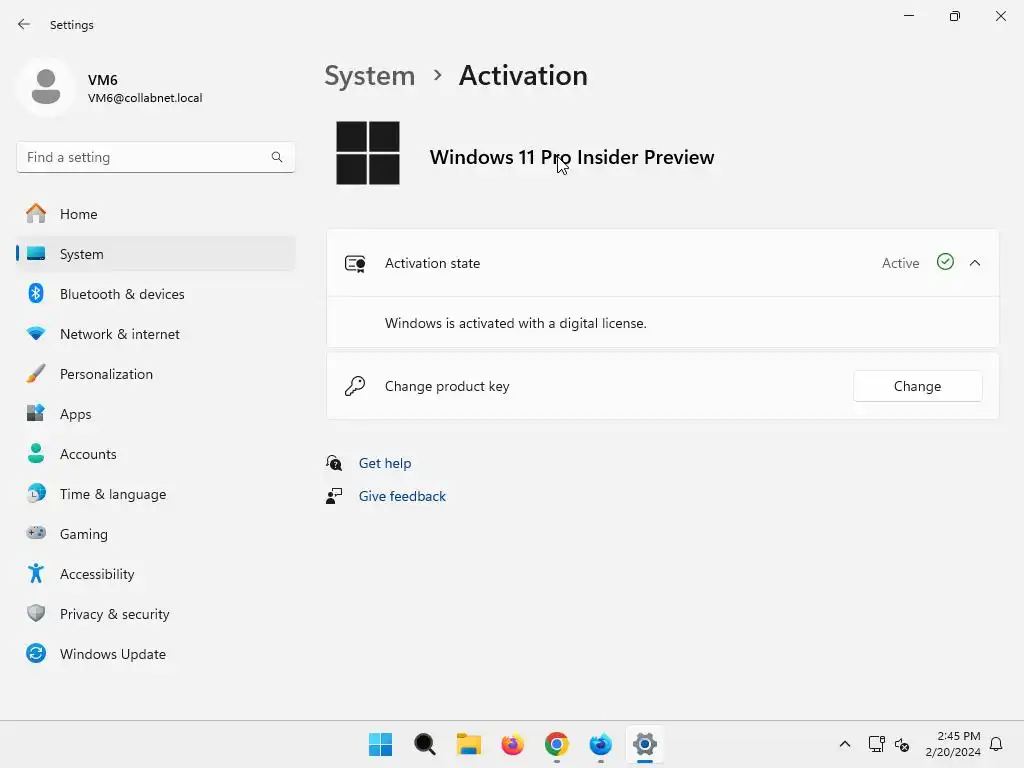1024x768 pixels.
Task: Open Accessibility settings
Action: tap(155, 574)
